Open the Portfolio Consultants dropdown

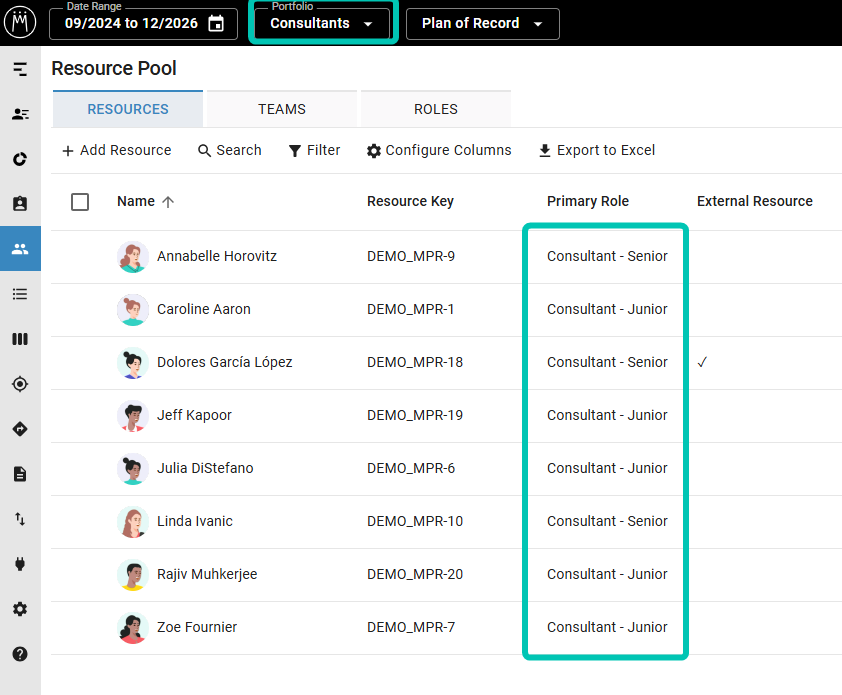click(322, 24)
